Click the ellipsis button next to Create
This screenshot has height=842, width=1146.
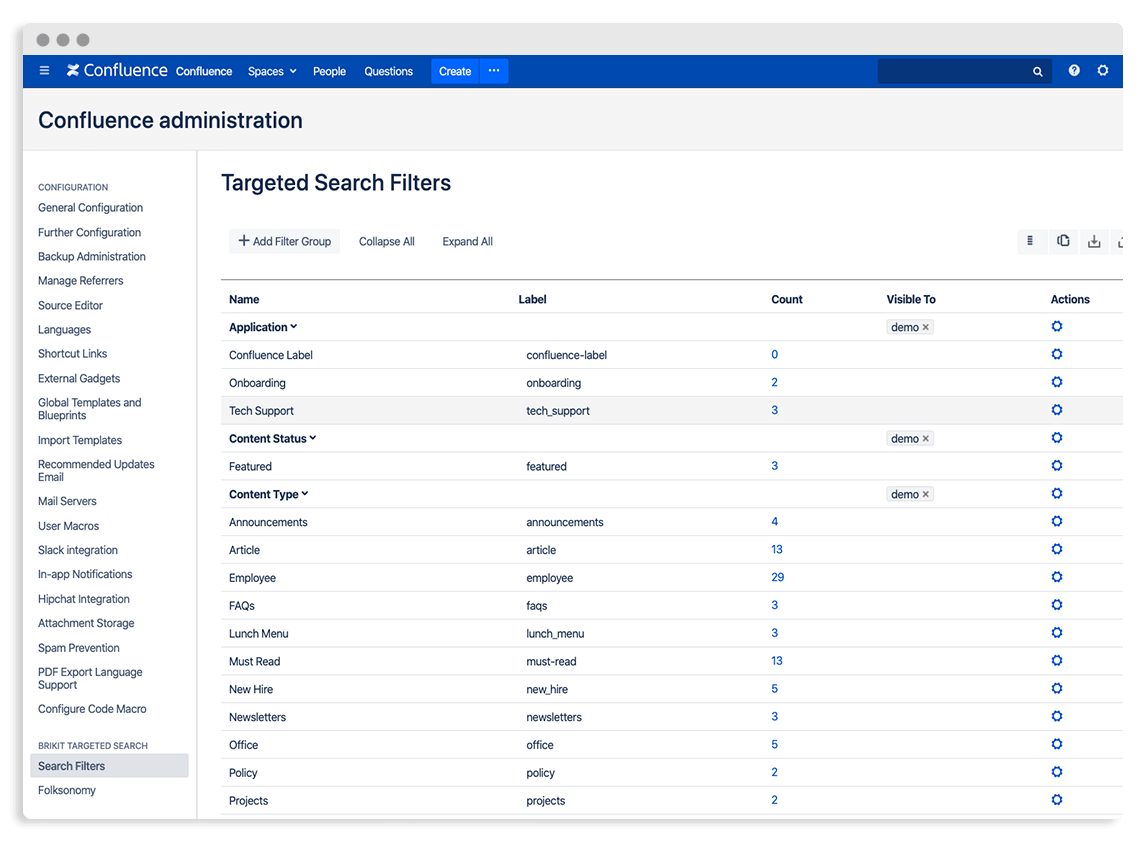494,71
